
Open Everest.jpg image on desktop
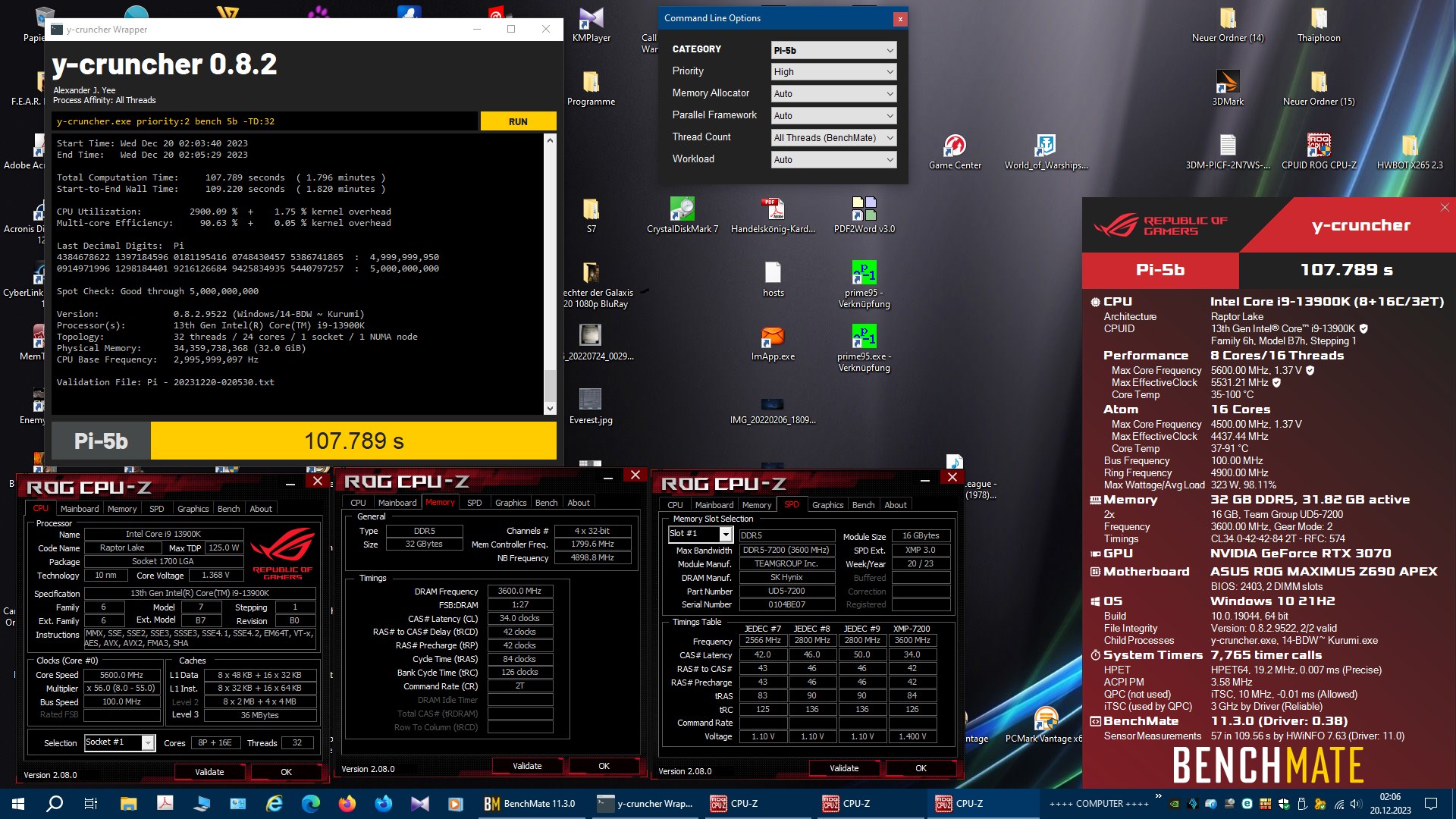pos(591,406)
